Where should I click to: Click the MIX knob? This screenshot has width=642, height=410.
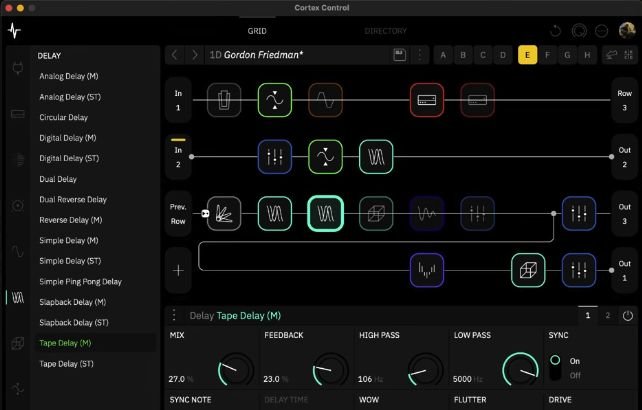(236, 369)
